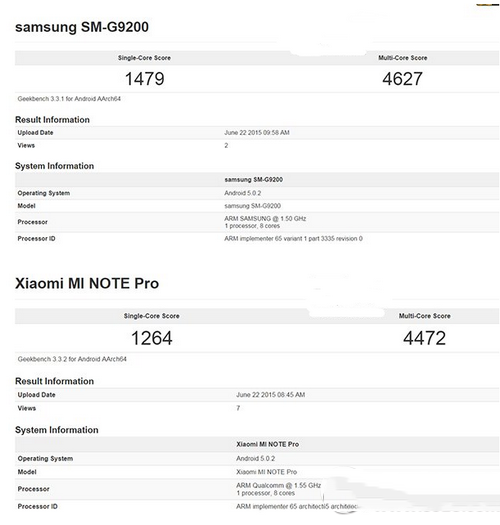Select Xiaomi single-core score 1264
The height and width of the screenshot is (525, 500).
[x=152, y=338]
